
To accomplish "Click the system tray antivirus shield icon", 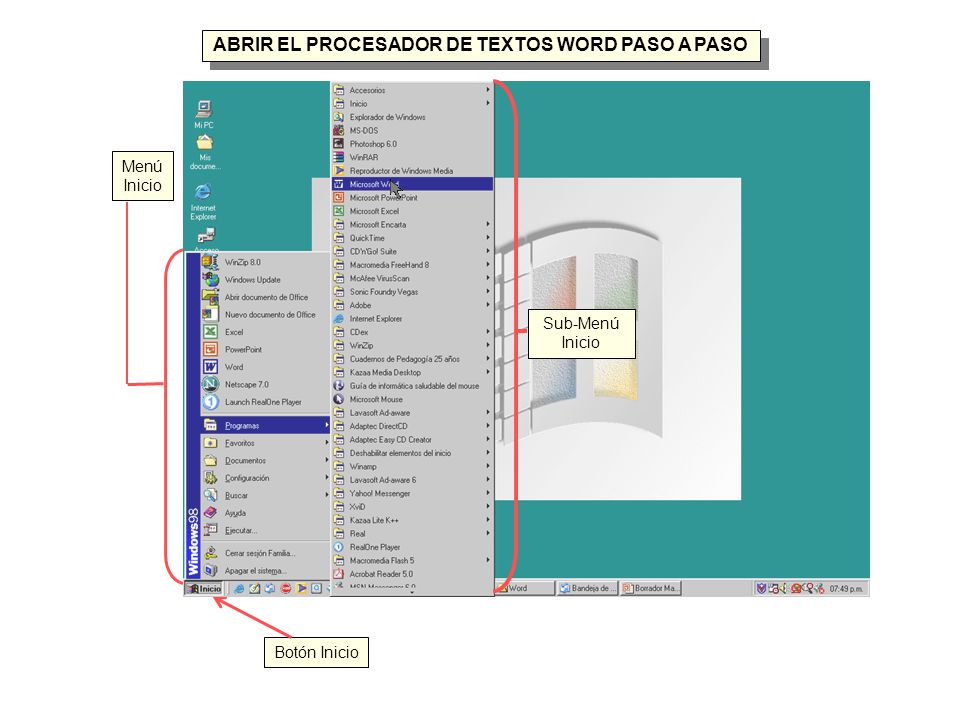I will click(x=761, y=588).
